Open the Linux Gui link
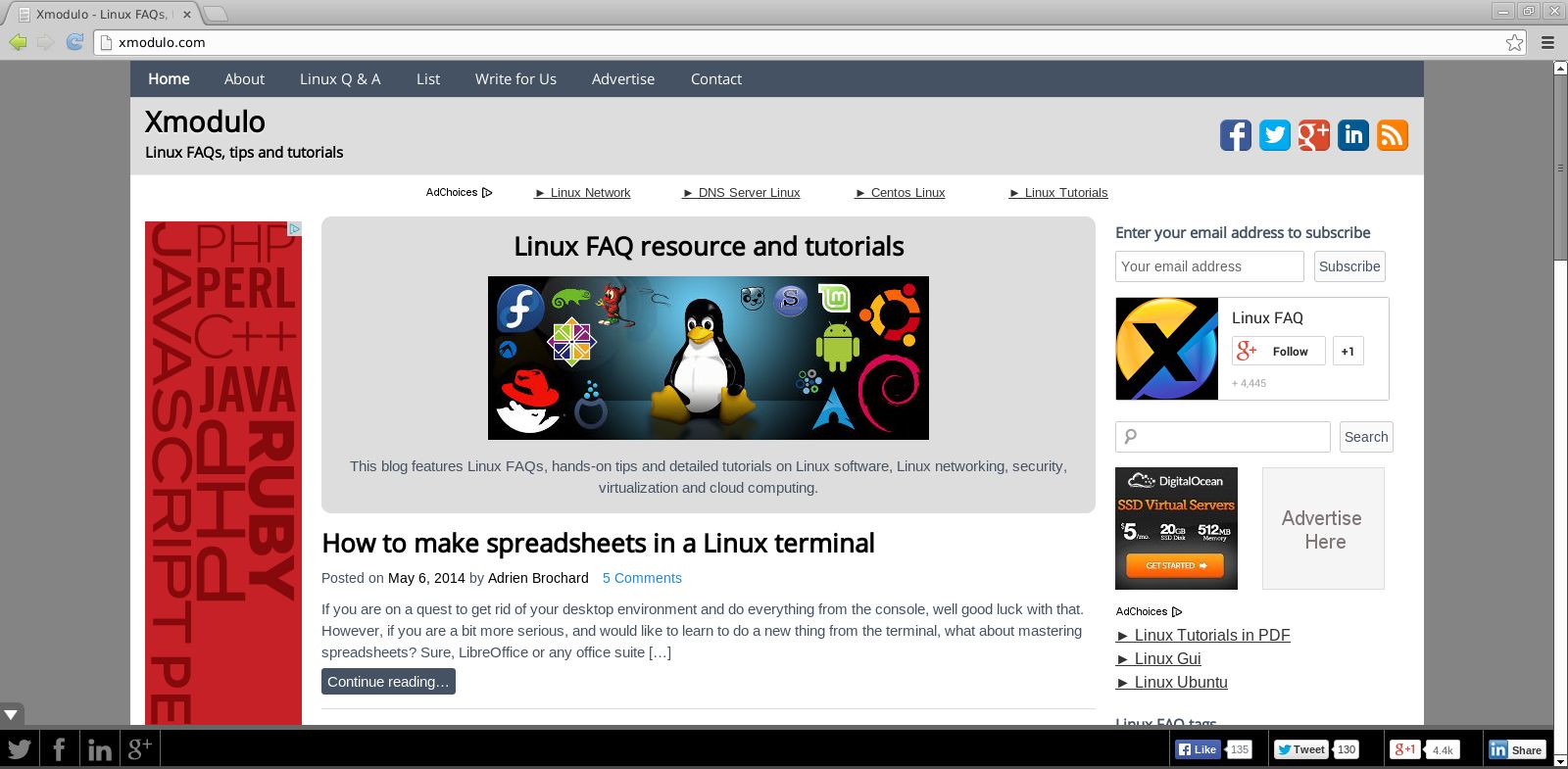 tap(1159, 658)
